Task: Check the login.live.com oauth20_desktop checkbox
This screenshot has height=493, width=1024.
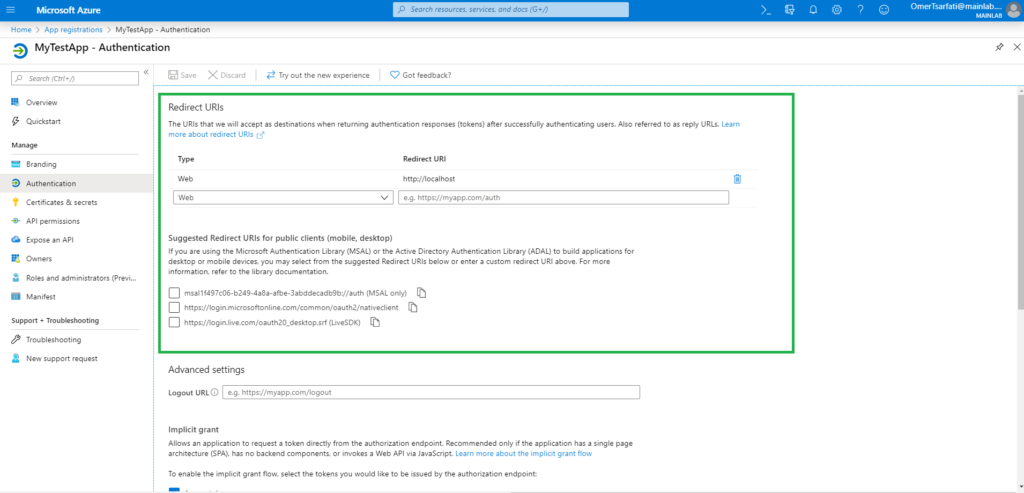Action: coord(174,322)
